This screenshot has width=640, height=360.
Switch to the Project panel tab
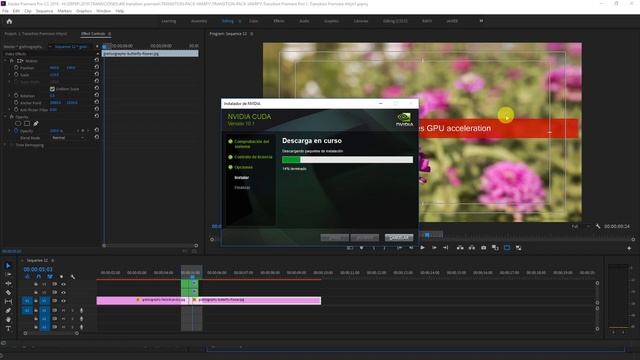pos(36,33)
